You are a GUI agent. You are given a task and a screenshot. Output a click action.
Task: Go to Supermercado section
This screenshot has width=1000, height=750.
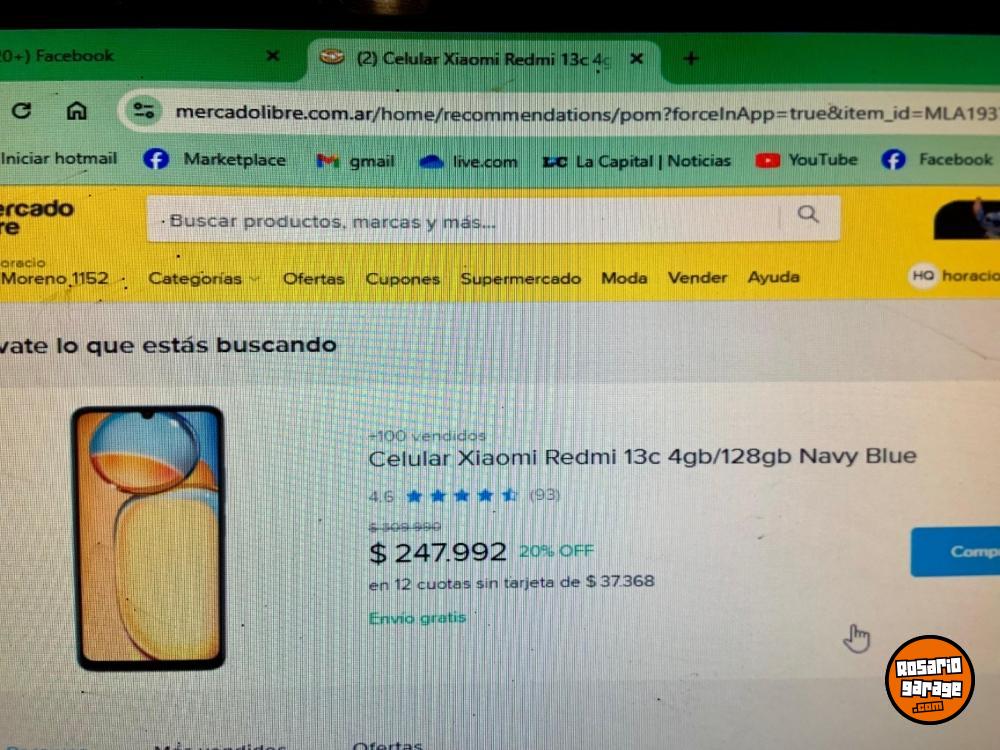(x=520, y=279)
